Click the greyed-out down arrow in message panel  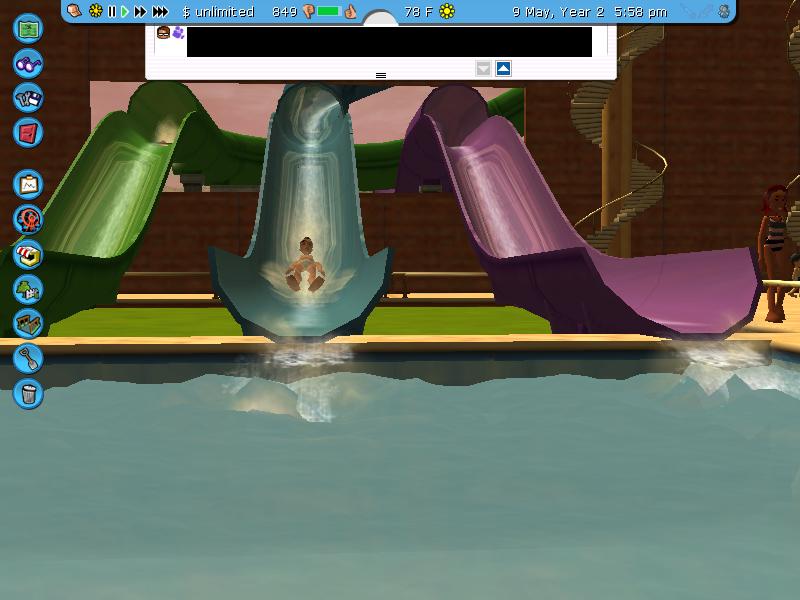pos(483,68)
